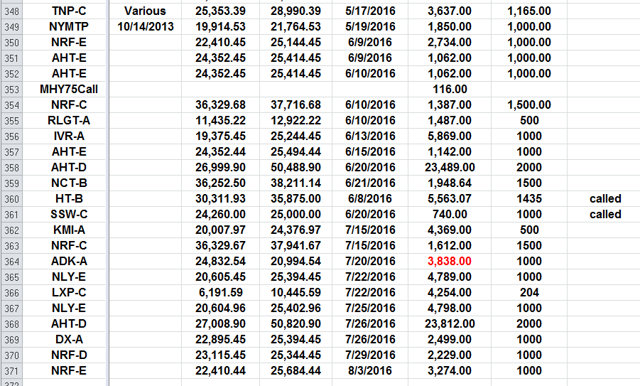The width and height of the screenshot is (640, 386).
Task: Select the 204 quantity cell
Action: 529,293
